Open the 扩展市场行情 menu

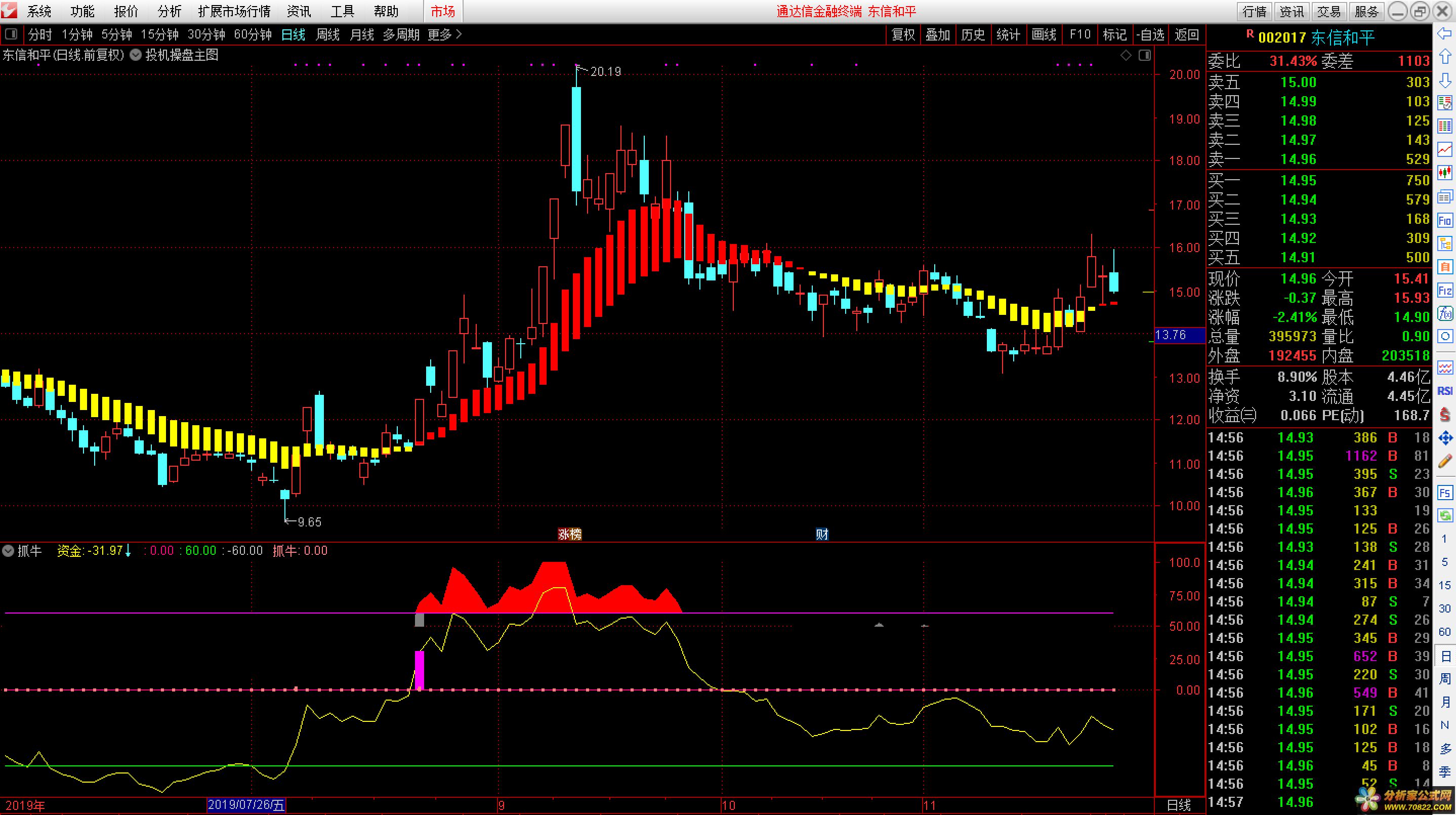click(x=234, y=11)
